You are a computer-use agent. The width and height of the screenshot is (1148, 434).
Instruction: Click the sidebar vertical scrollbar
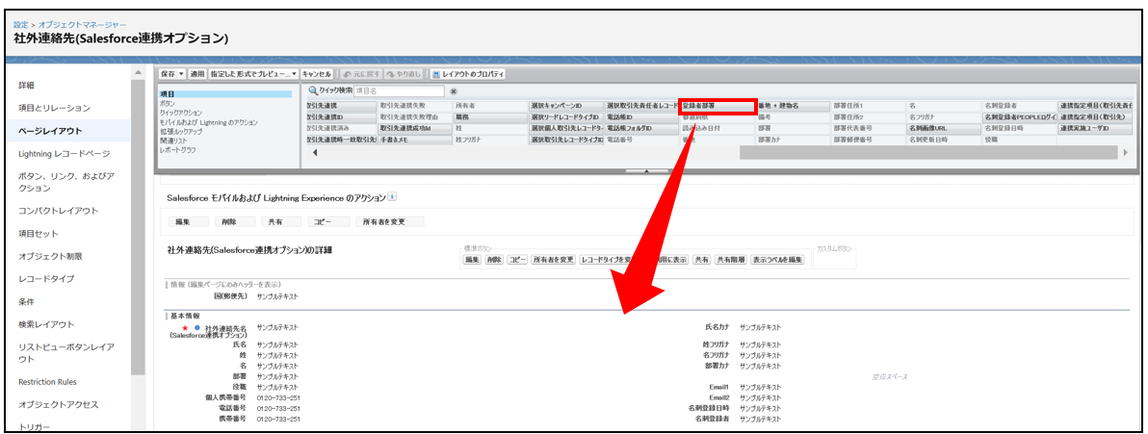click(x=138, y=227)
